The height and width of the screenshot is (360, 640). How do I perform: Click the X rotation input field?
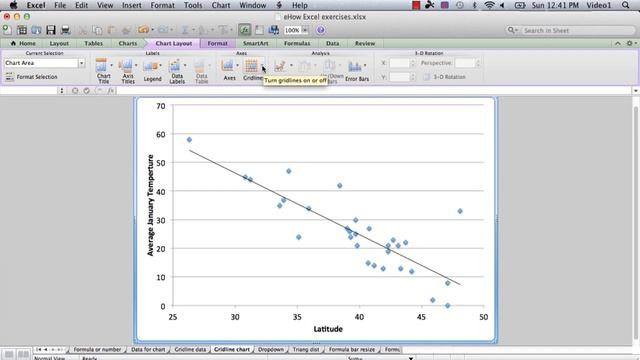(x=399, y=63)
